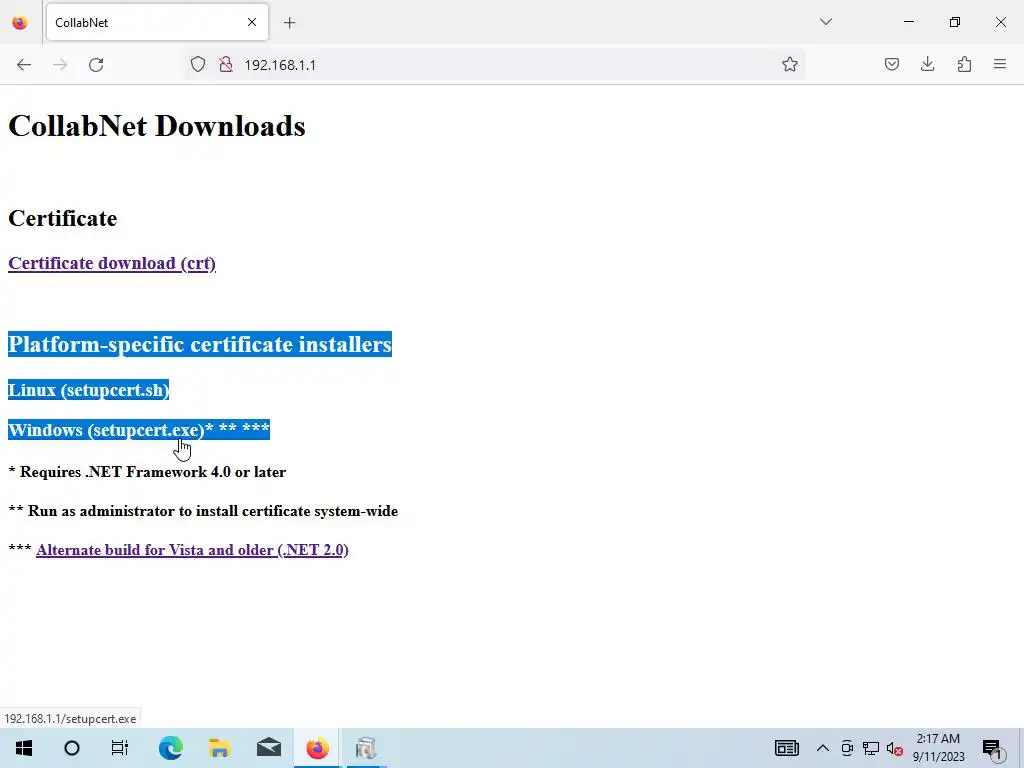Image resolution: width=1024 pixels, height=768 pixels.
Task: Show the Firefox downloads panel
Action: coord(927,64)
